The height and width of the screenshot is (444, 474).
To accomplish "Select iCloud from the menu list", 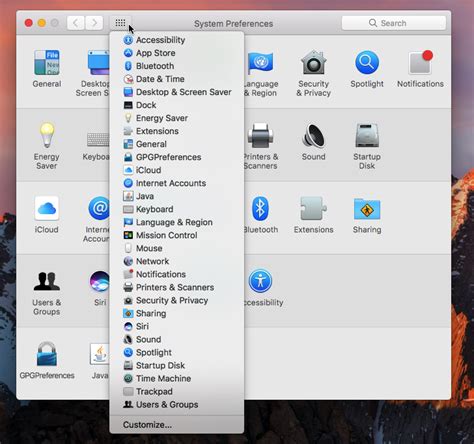I will click(x=177, y=170).
